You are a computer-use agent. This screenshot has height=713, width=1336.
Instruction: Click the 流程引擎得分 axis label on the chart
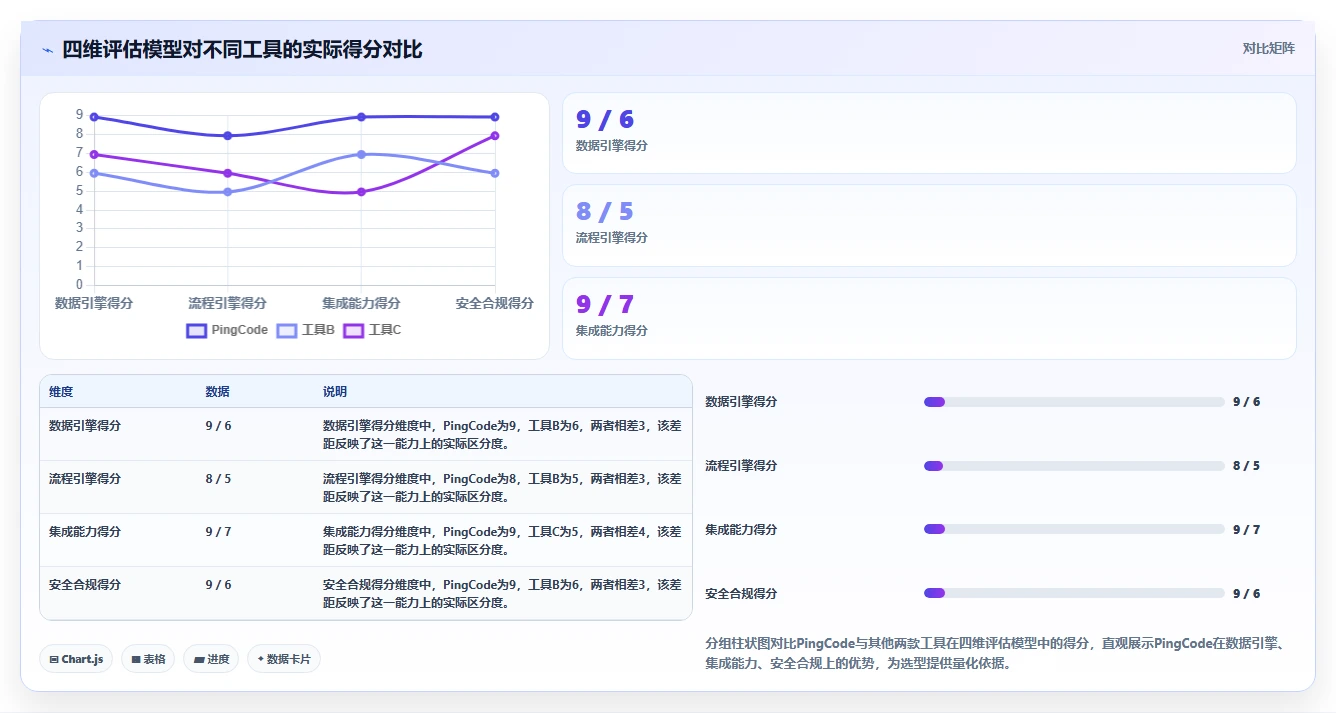click(x=228, y=303)
